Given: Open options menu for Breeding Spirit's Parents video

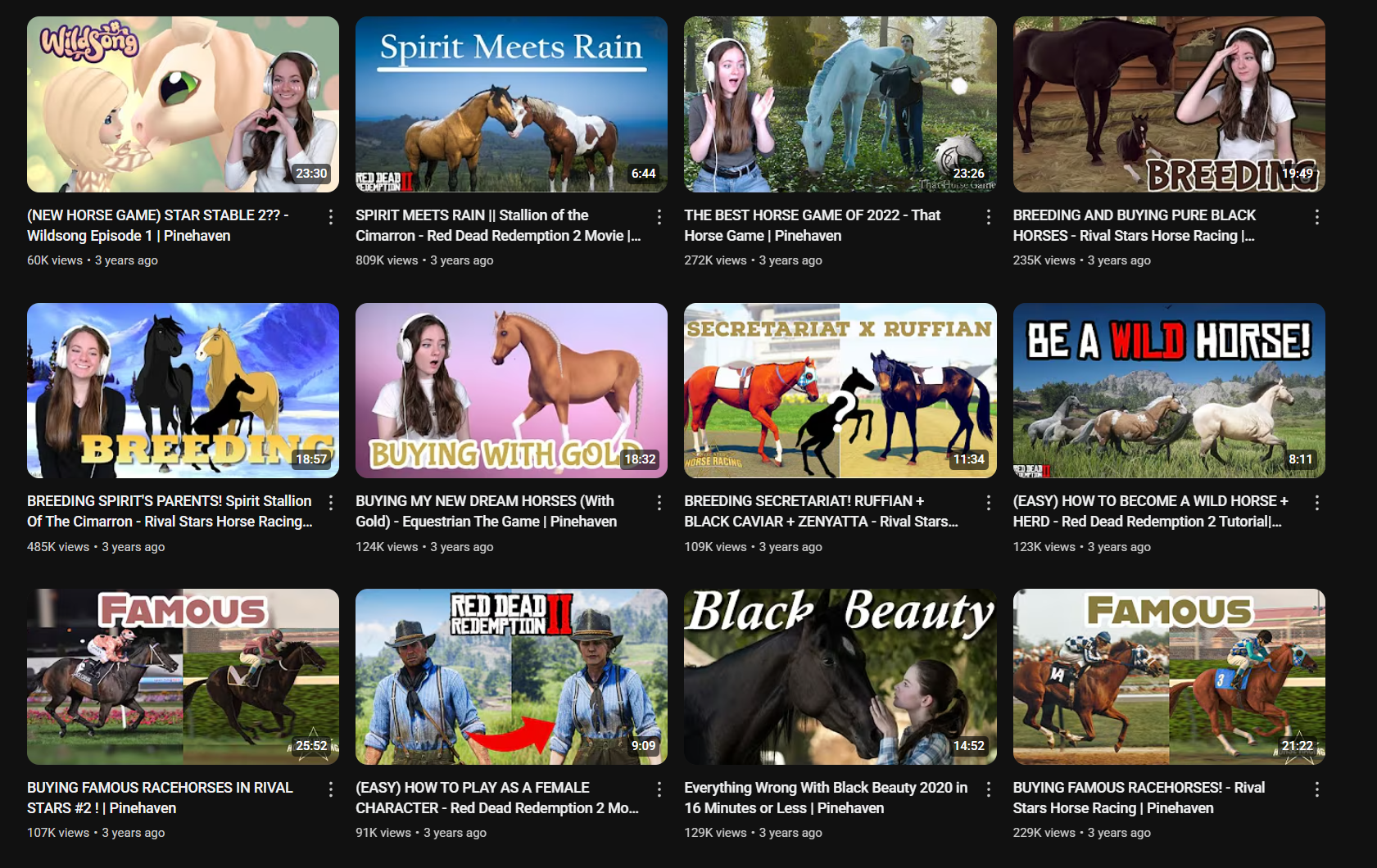Looking at the screenshot, I should [330, 503].
